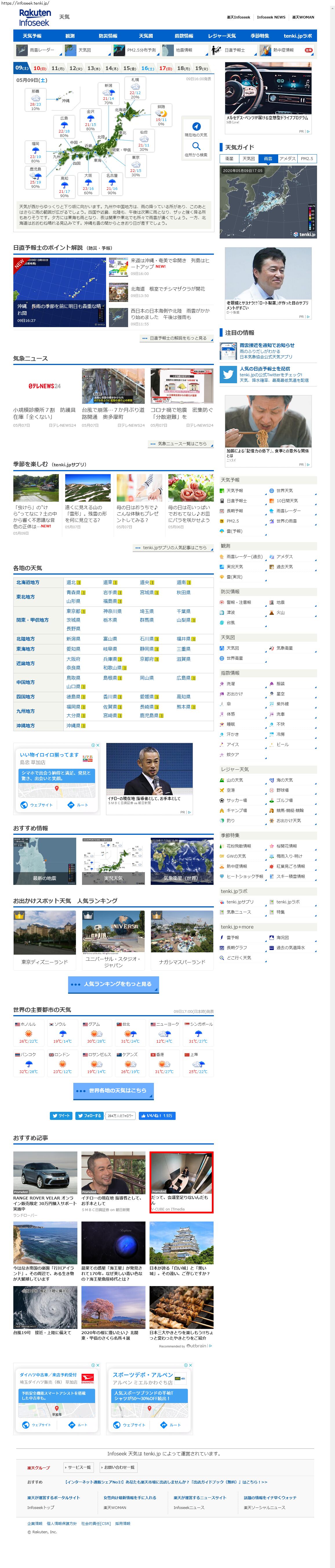335x1568 pixels.
Task: Select the 10(日) date tab
Action: click(x=40, y=68)
